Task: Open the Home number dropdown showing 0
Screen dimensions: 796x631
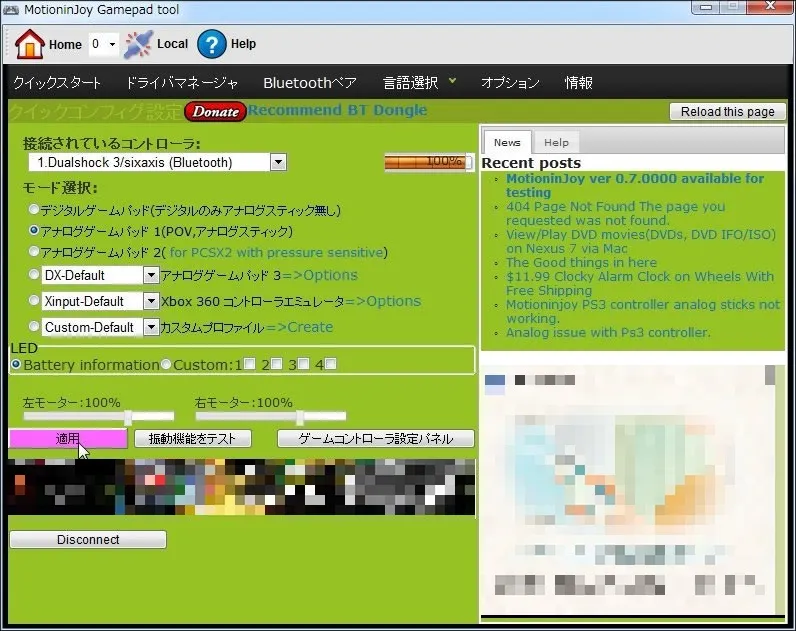Action: click(x=104, y=44)
